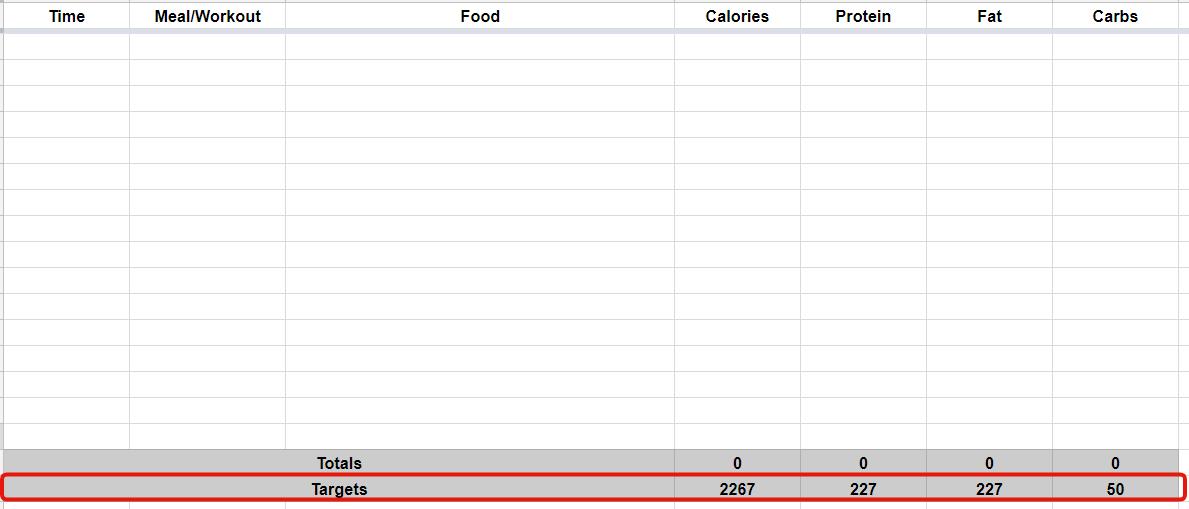Viewport: 1189px width, 509px height.
Task: Click the Calories total value
Action: (737, 463)
